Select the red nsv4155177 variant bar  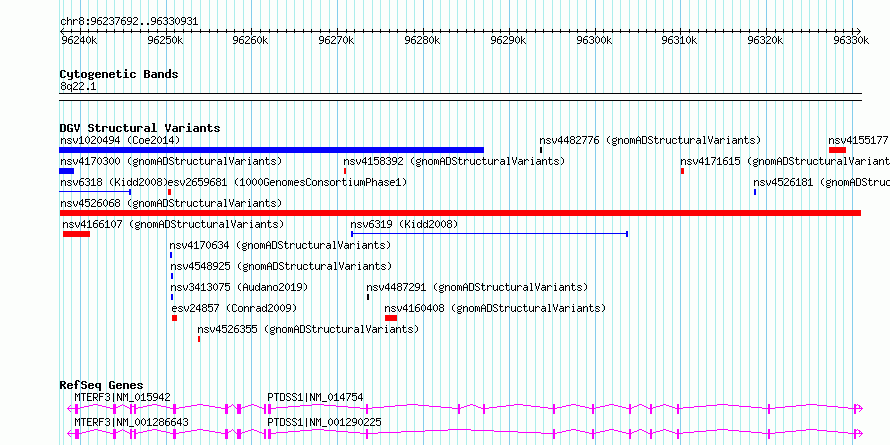tap(837, 150)
